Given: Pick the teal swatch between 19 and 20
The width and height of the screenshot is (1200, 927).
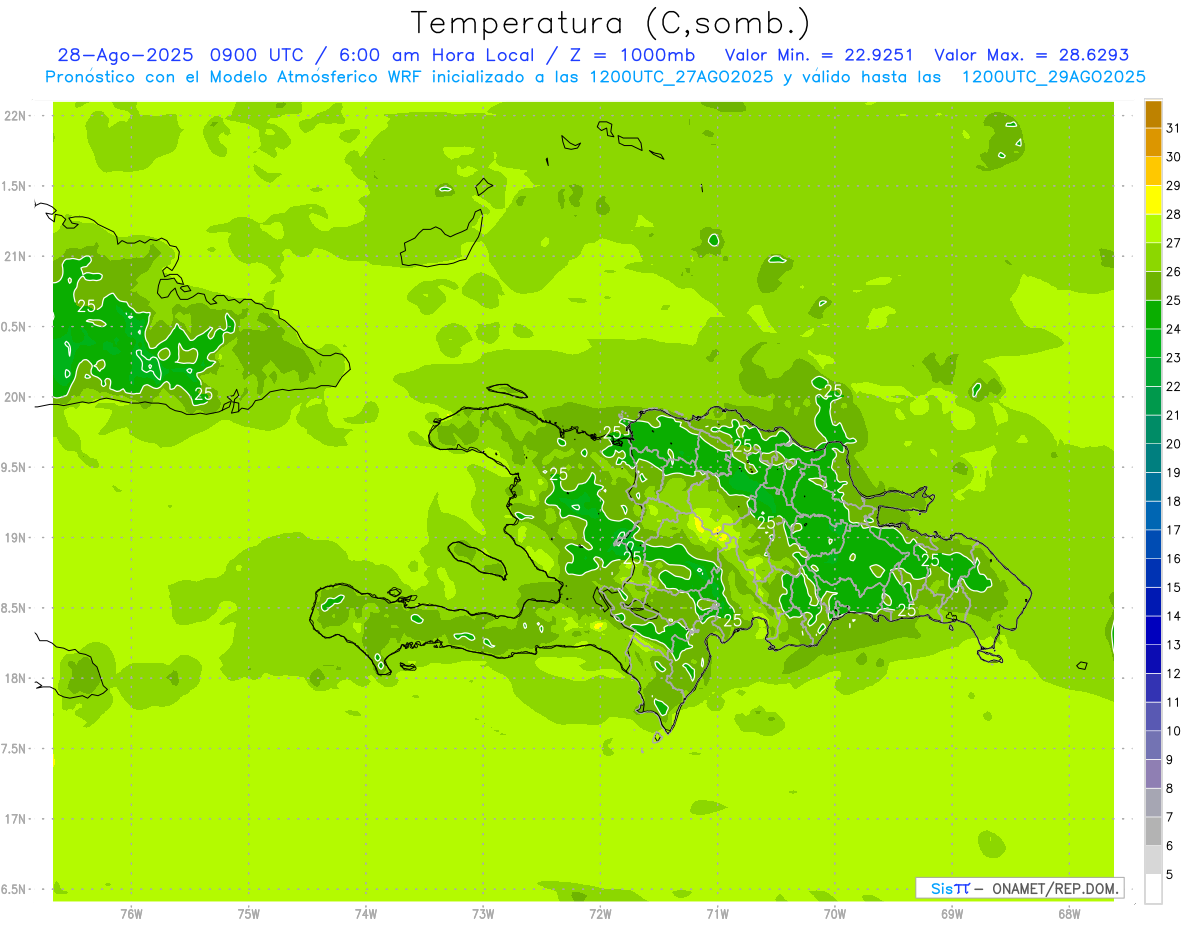Looking at the screenshot, I should (1153, 458).
